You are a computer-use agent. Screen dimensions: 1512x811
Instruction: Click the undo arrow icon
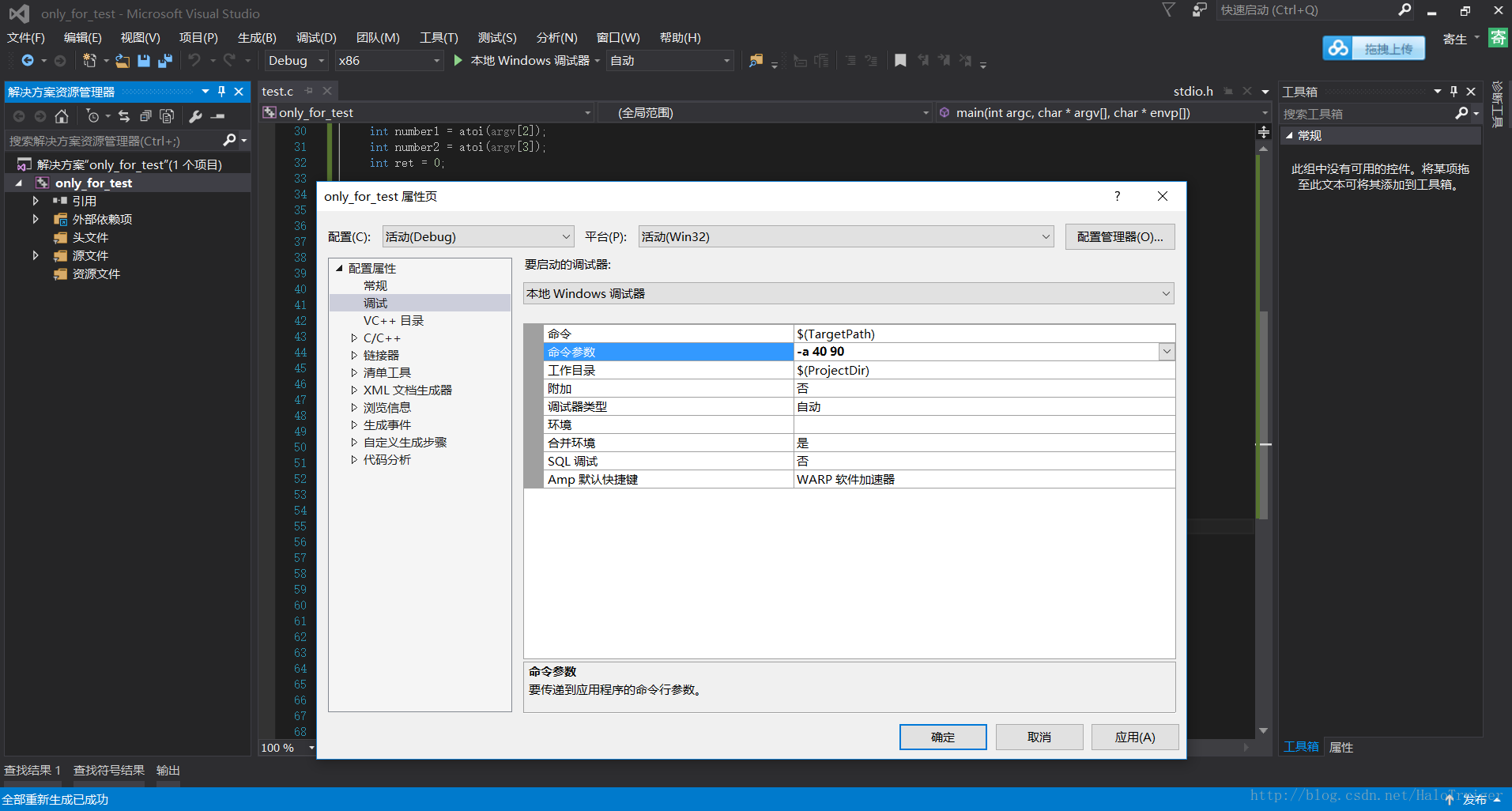click(194, 60)
